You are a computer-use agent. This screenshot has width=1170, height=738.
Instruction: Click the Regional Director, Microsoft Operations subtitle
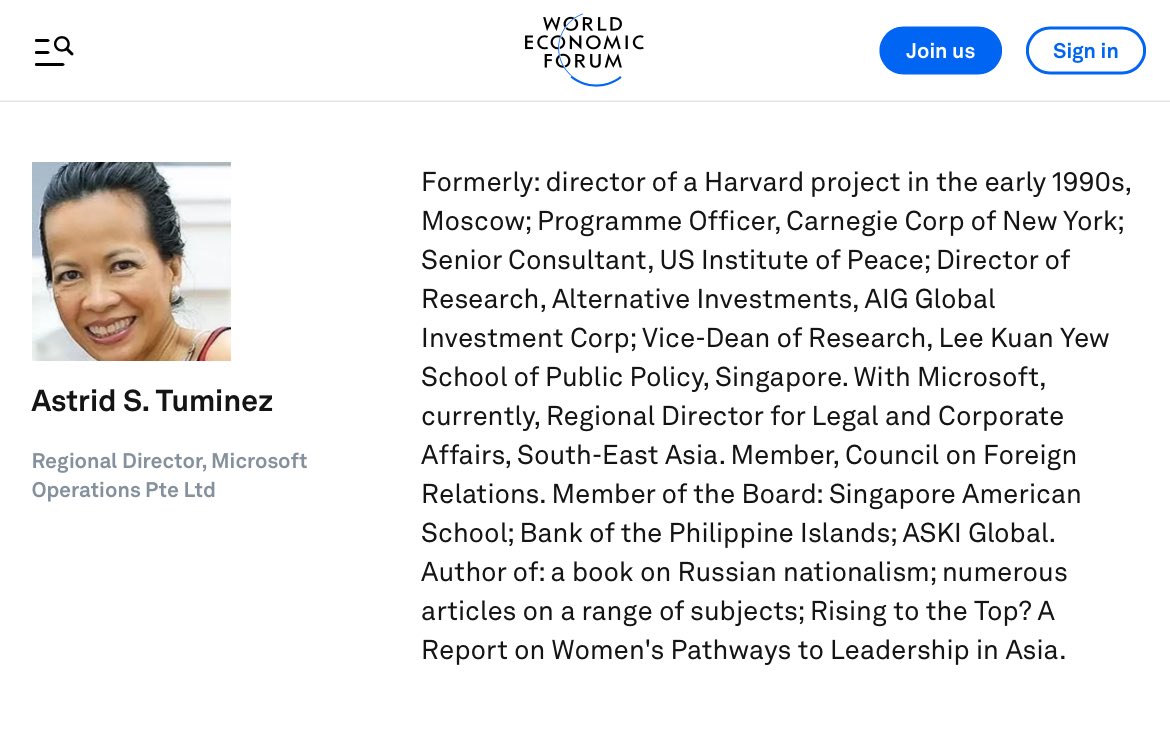click(169, 475)
